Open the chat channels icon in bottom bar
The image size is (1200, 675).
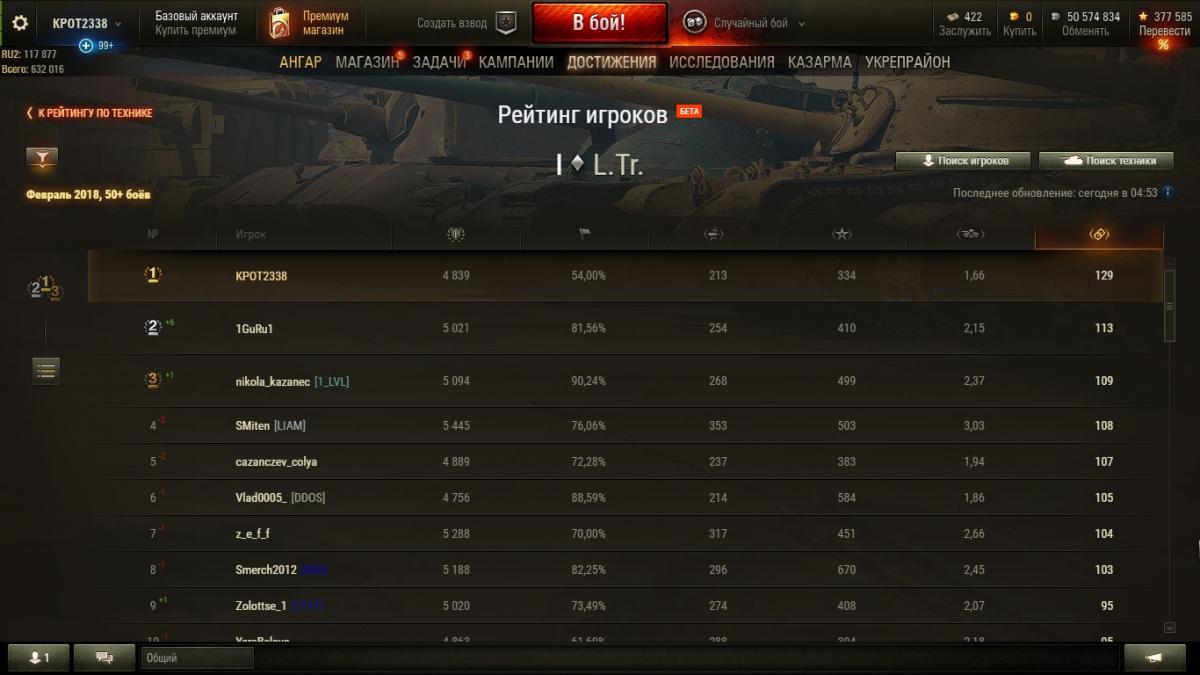[x=104, y=657]
